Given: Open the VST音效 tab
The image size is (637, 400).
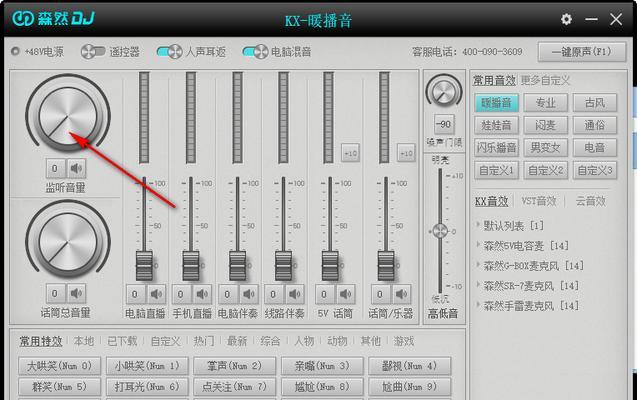Looking at the screenshot, I should [539, 201].
